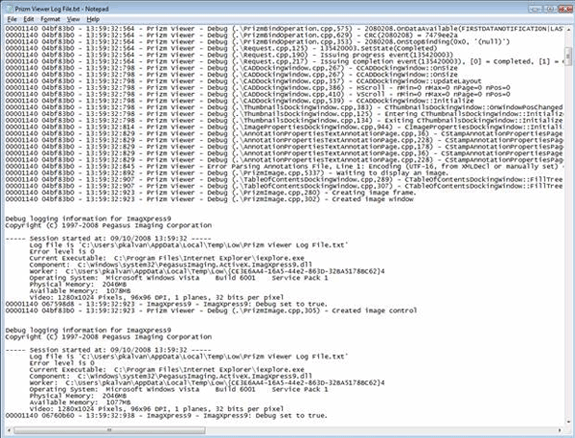Click the ImagePropertiesDockingWindow.cpp,944 line
This screenshot has height=438, width=575.
pyautogui.click(x=284, y=127)
